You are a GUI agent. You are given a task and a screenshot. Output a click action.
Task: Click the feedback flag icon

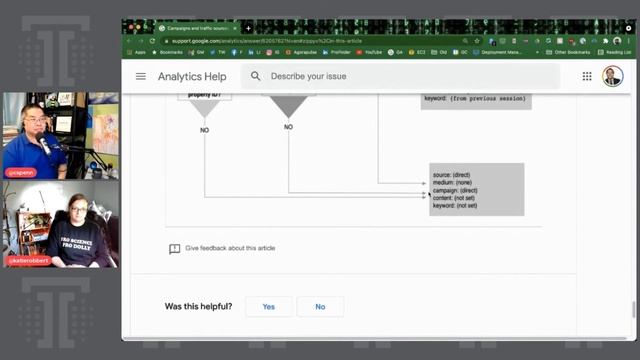174,249
